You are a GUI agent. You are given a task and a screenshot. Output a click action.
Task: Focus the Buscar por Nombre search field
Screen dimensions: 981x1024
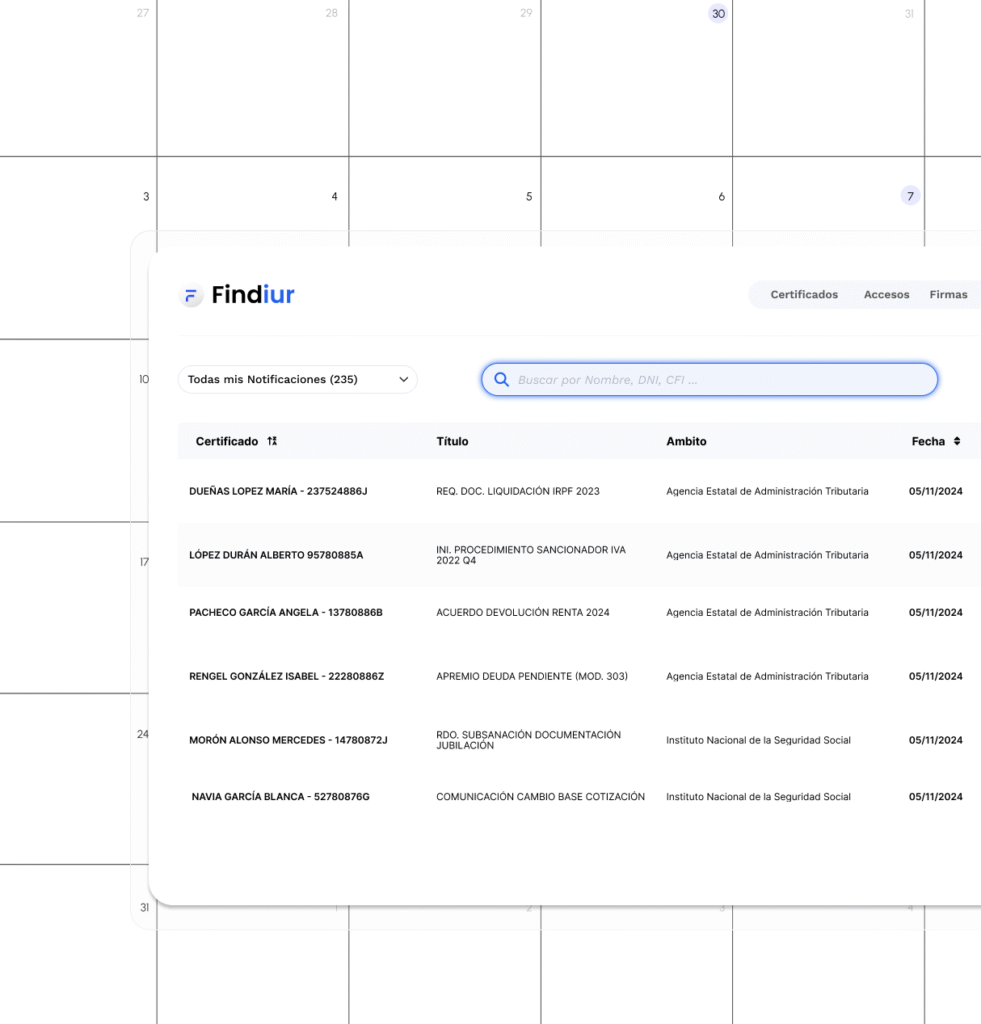point(720,380)
